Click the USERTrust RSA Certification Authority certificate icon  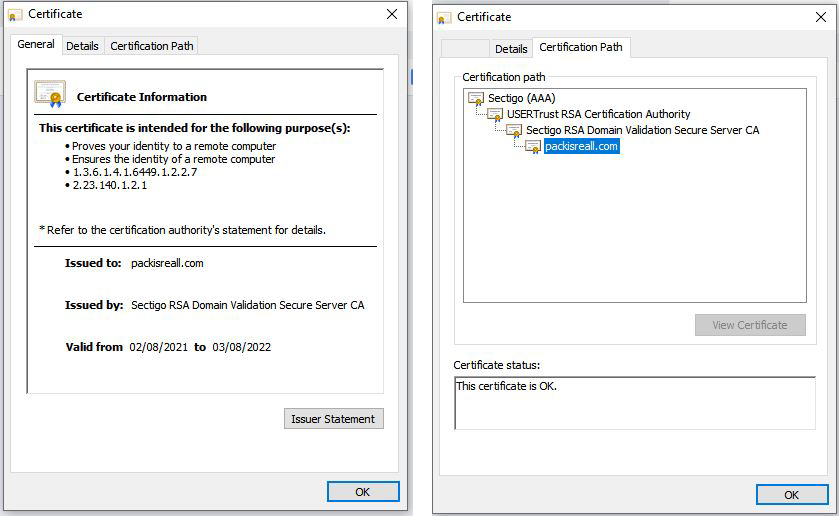tap(495, 115)
